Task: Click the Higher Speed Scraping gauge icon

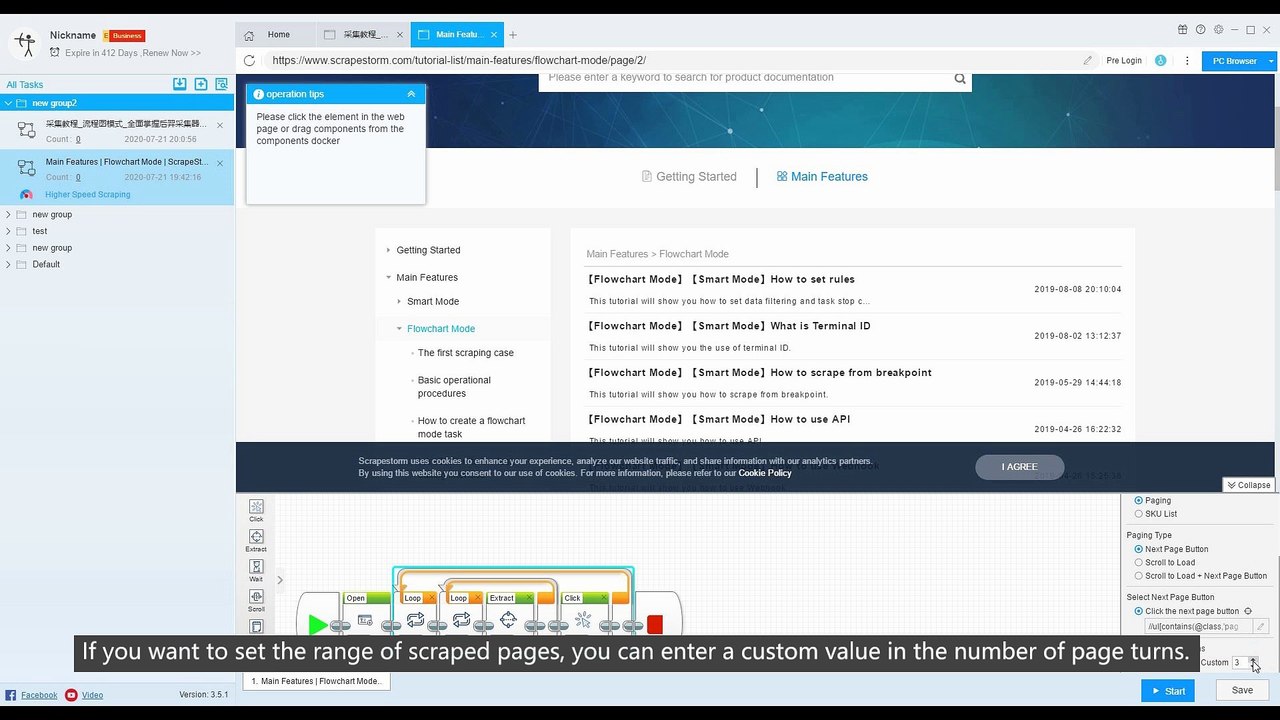Action: coord(27,194)
